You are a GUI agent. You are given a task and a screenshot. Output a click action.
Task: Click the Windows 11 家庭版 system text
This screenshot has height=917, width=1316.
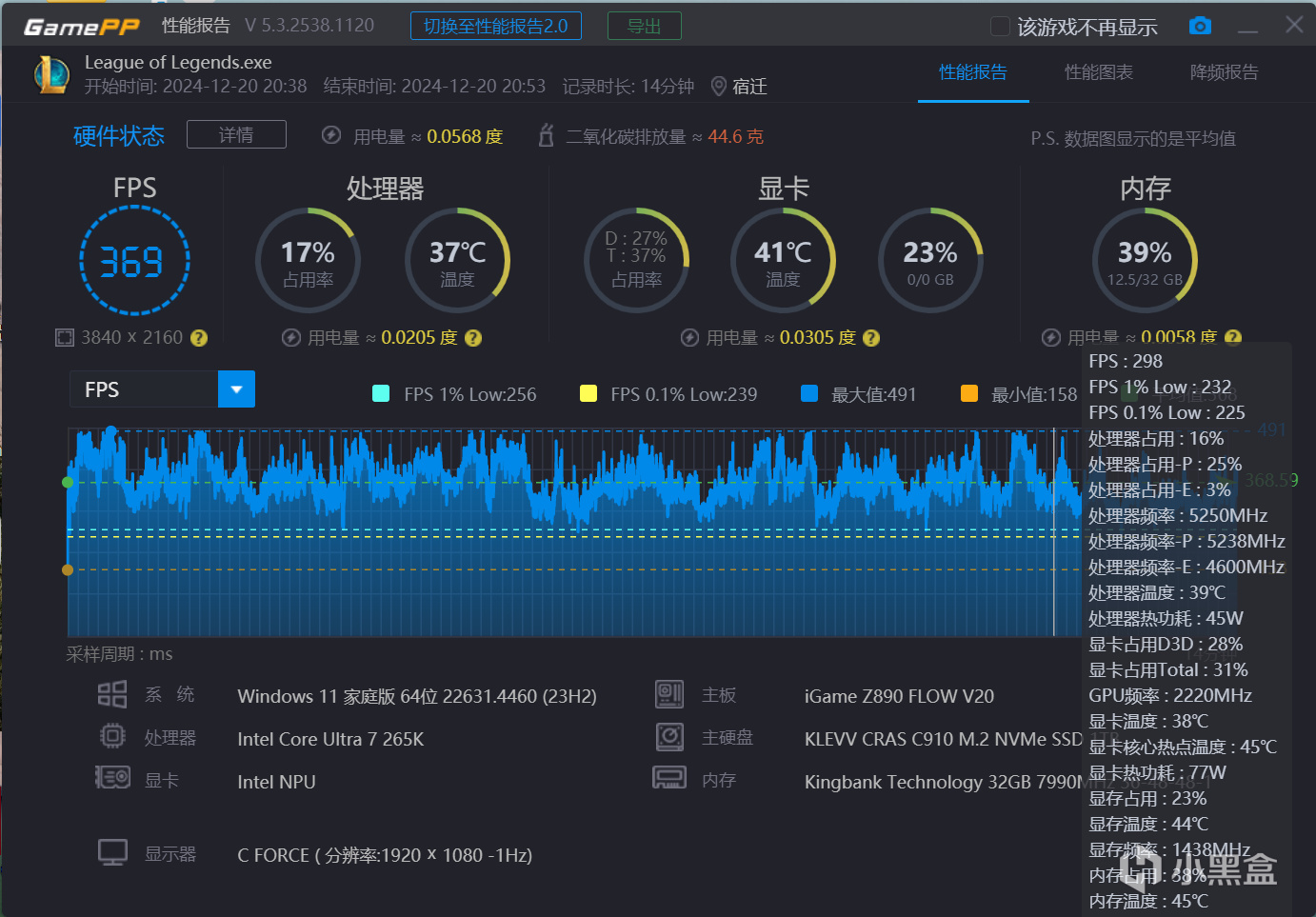pos(417,696)
